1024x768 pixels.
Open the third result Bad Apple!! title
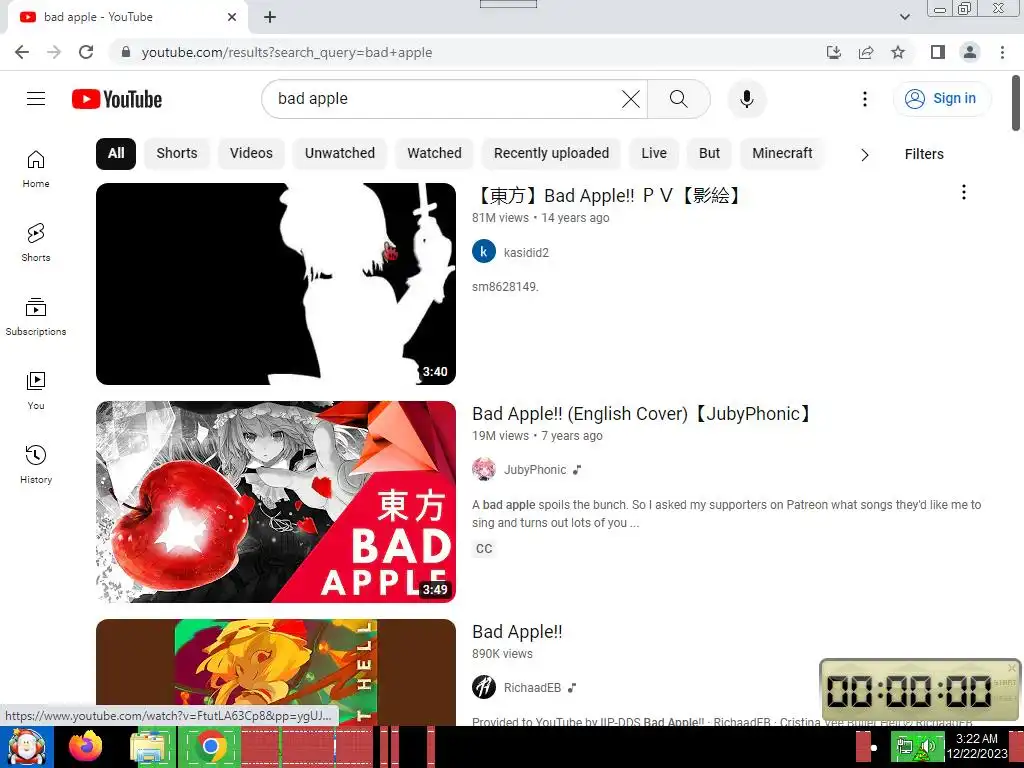tap(517, 632)
